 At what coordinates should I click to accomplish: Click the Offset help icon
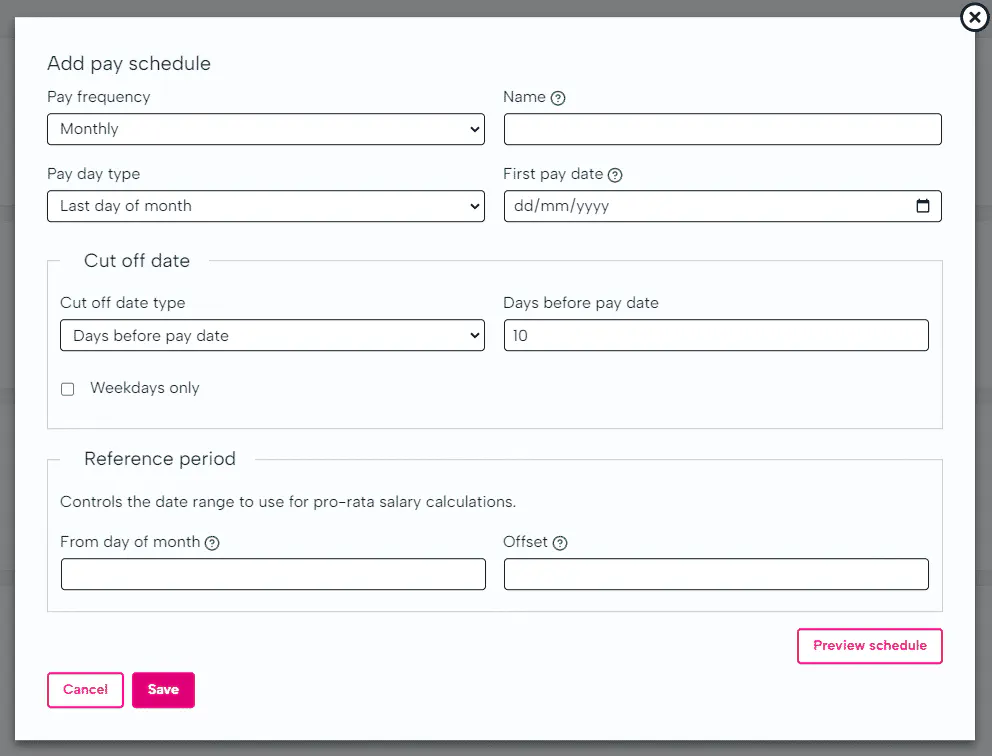(x=560, y=543)
